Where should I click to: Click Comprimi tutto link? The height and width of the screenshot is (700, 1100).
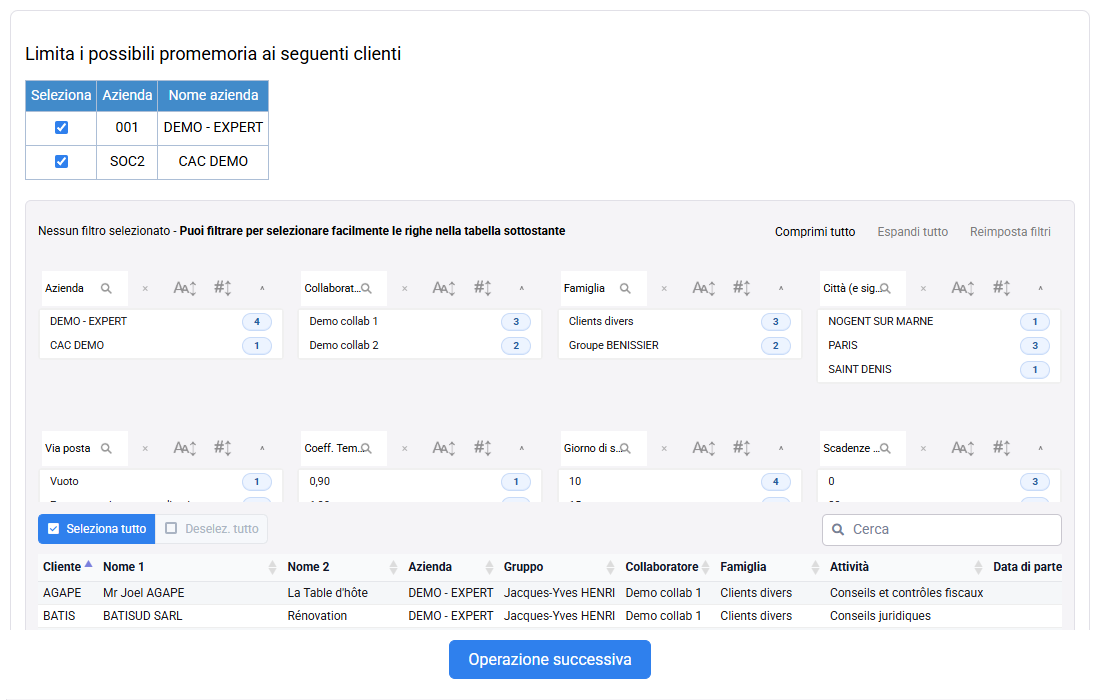tap(814, 231)
